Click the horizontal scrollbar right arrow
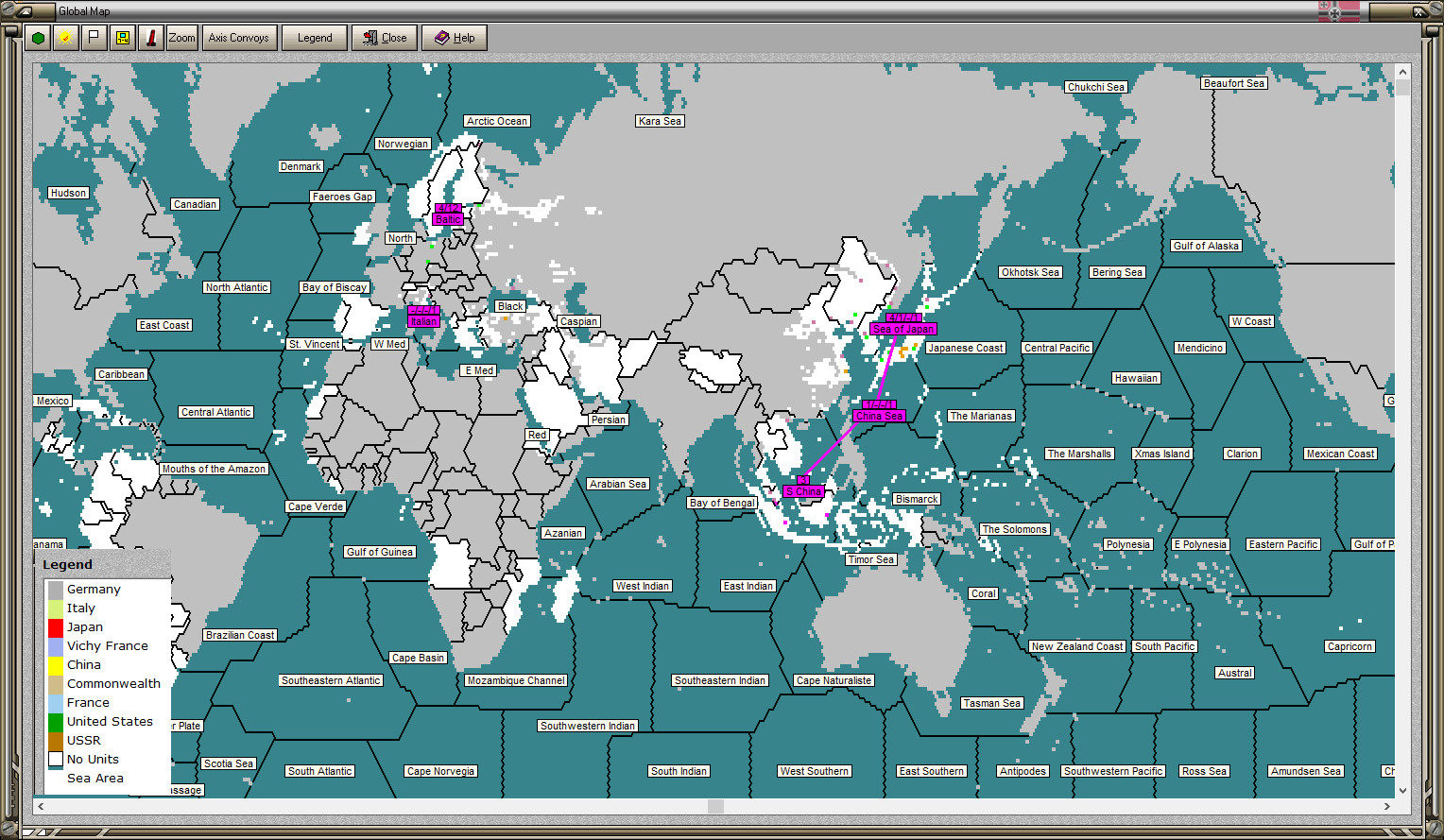1444x840 pixels. point(1387,806)
